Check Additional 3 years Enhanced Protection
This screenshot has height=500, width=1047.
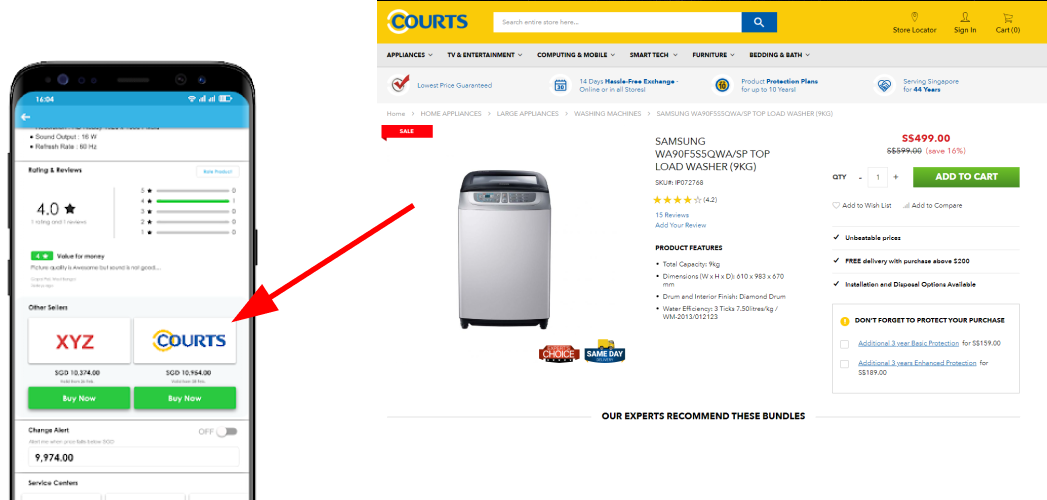(x=845, y=364)
